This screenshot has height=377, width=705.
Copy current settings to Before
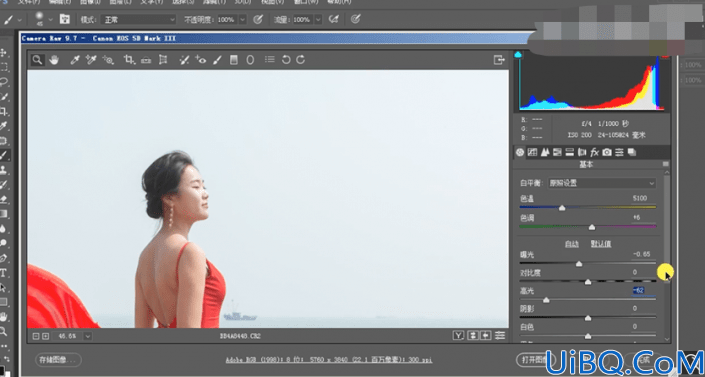coord(486,336)
